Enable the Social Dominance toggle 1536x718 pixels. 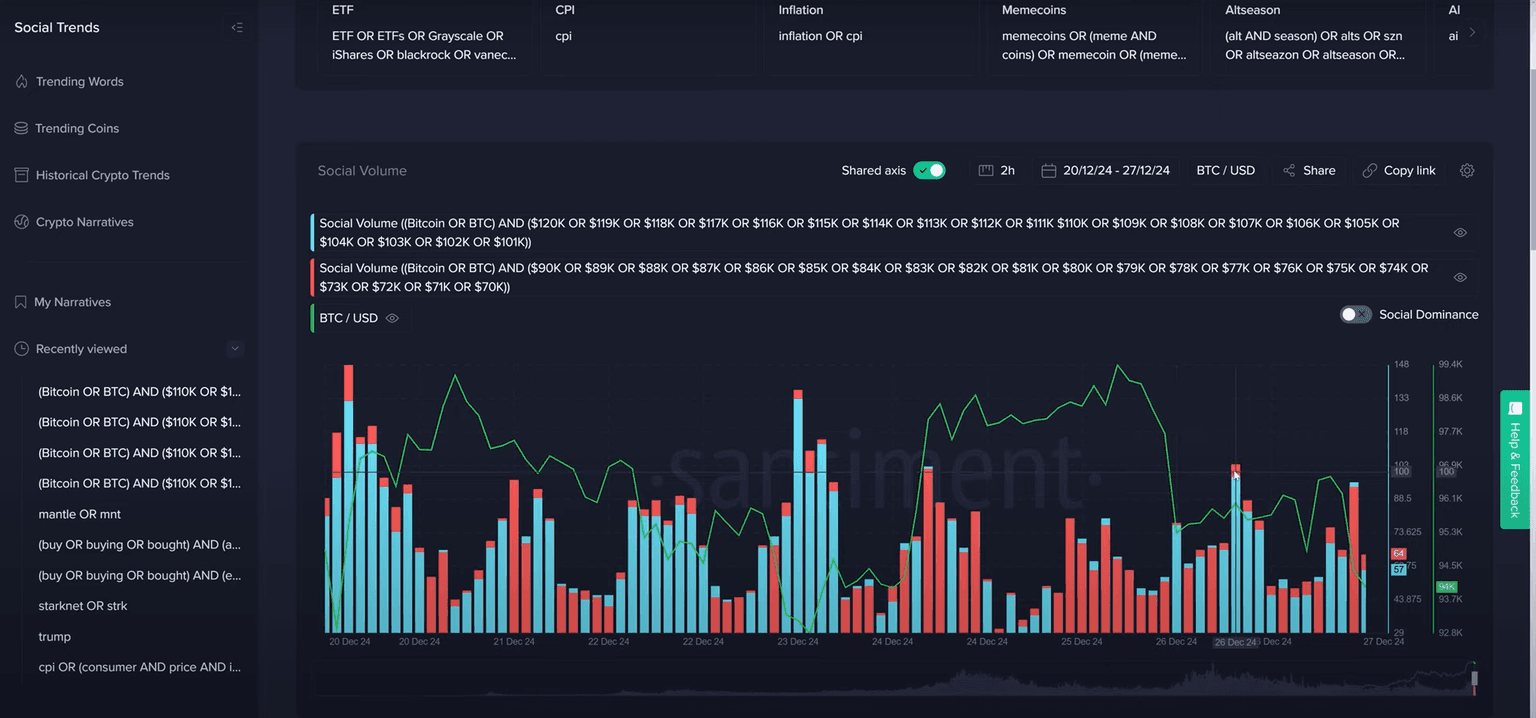tap(1355, 315)
